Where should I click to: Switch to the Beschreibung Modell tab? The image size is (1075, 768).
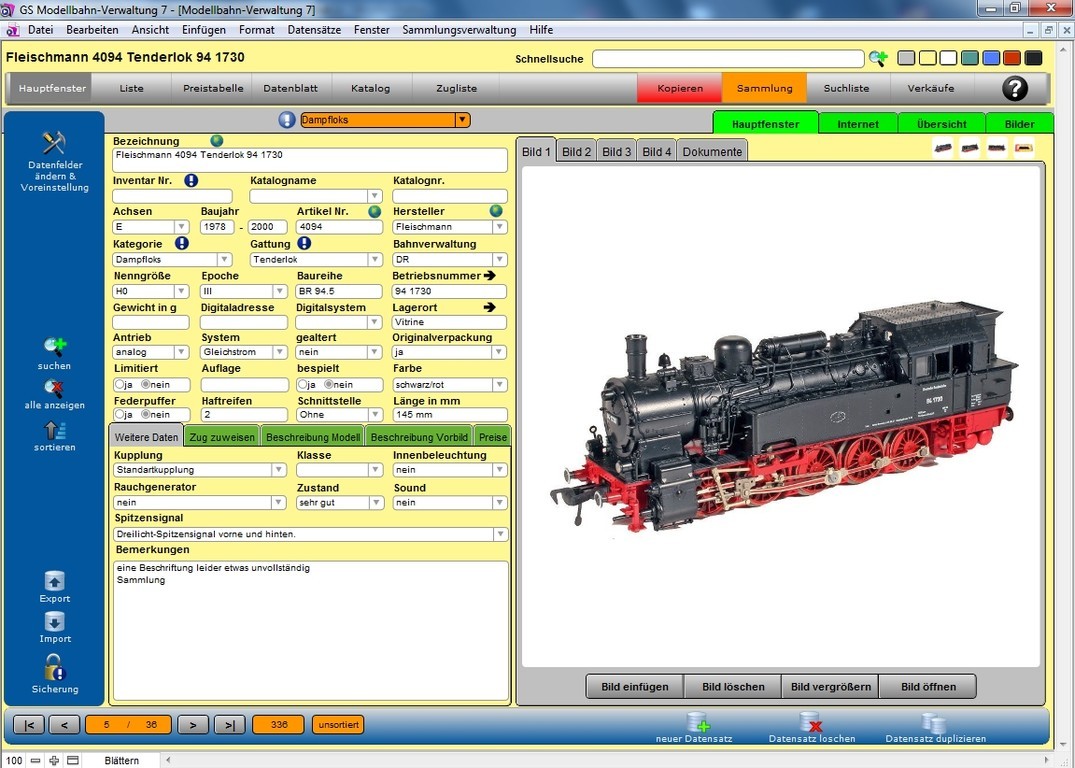point(313,437)
